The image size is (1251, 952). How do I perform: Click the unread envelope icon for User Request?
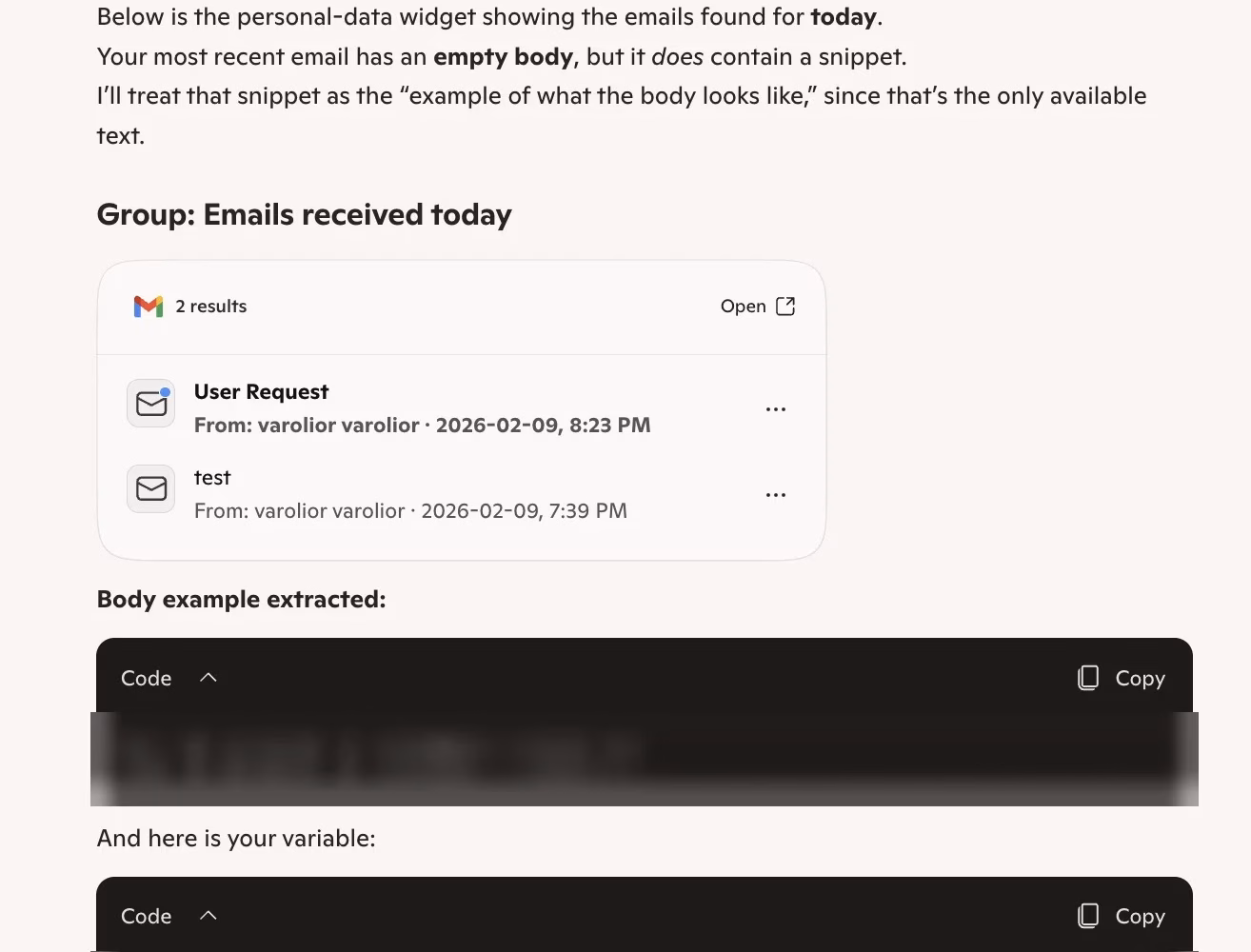(151, 404)
